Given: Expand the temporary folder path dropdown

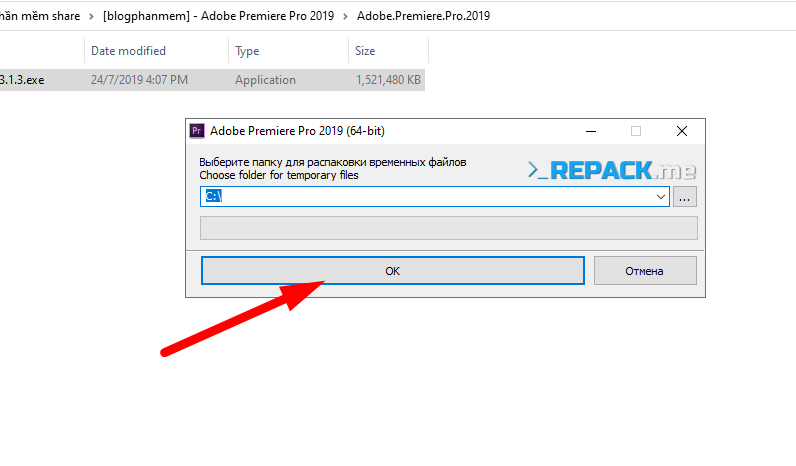Looking at the screenshot, I should 660,196.
